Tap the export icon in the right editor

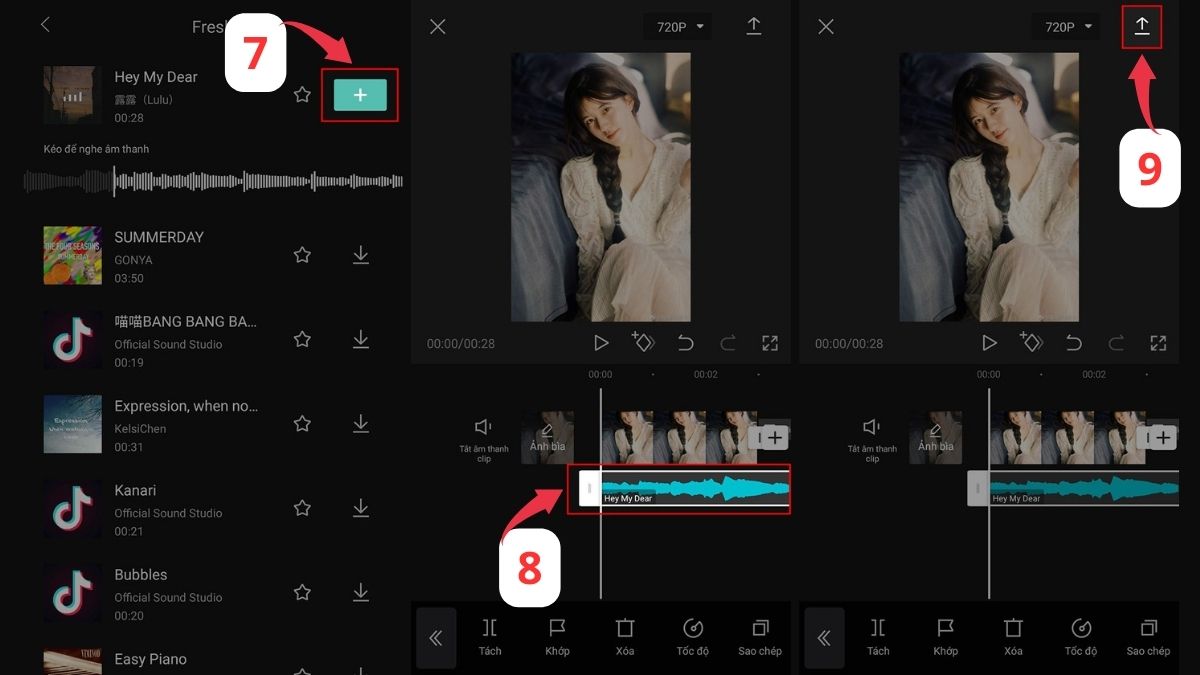click(x=1142, y=27)
